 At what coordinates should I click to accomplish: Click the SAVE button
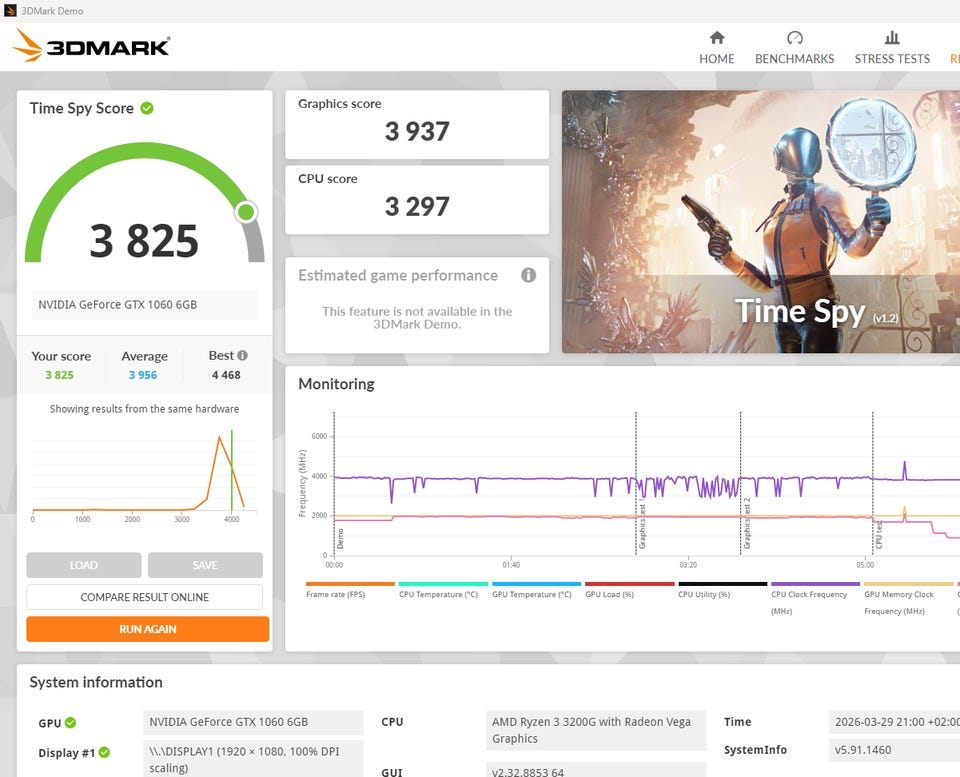point(205,565)
